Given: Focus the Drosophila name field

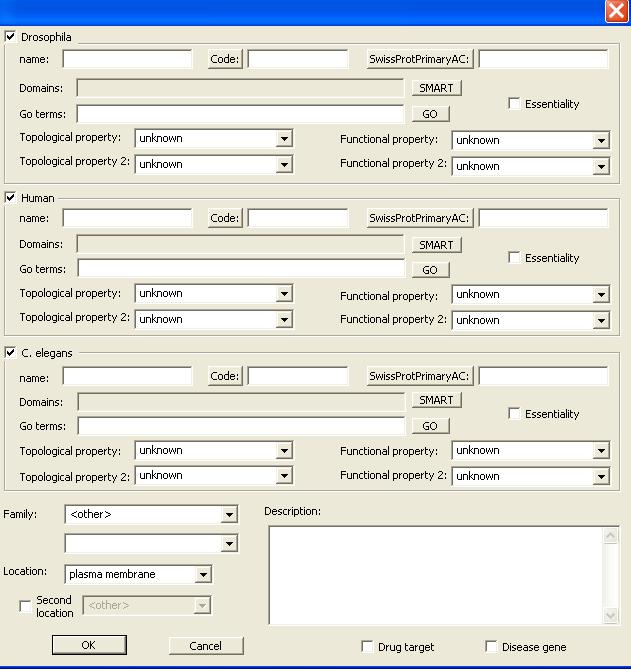Looking at the screenshot, I should coord(127,59).
